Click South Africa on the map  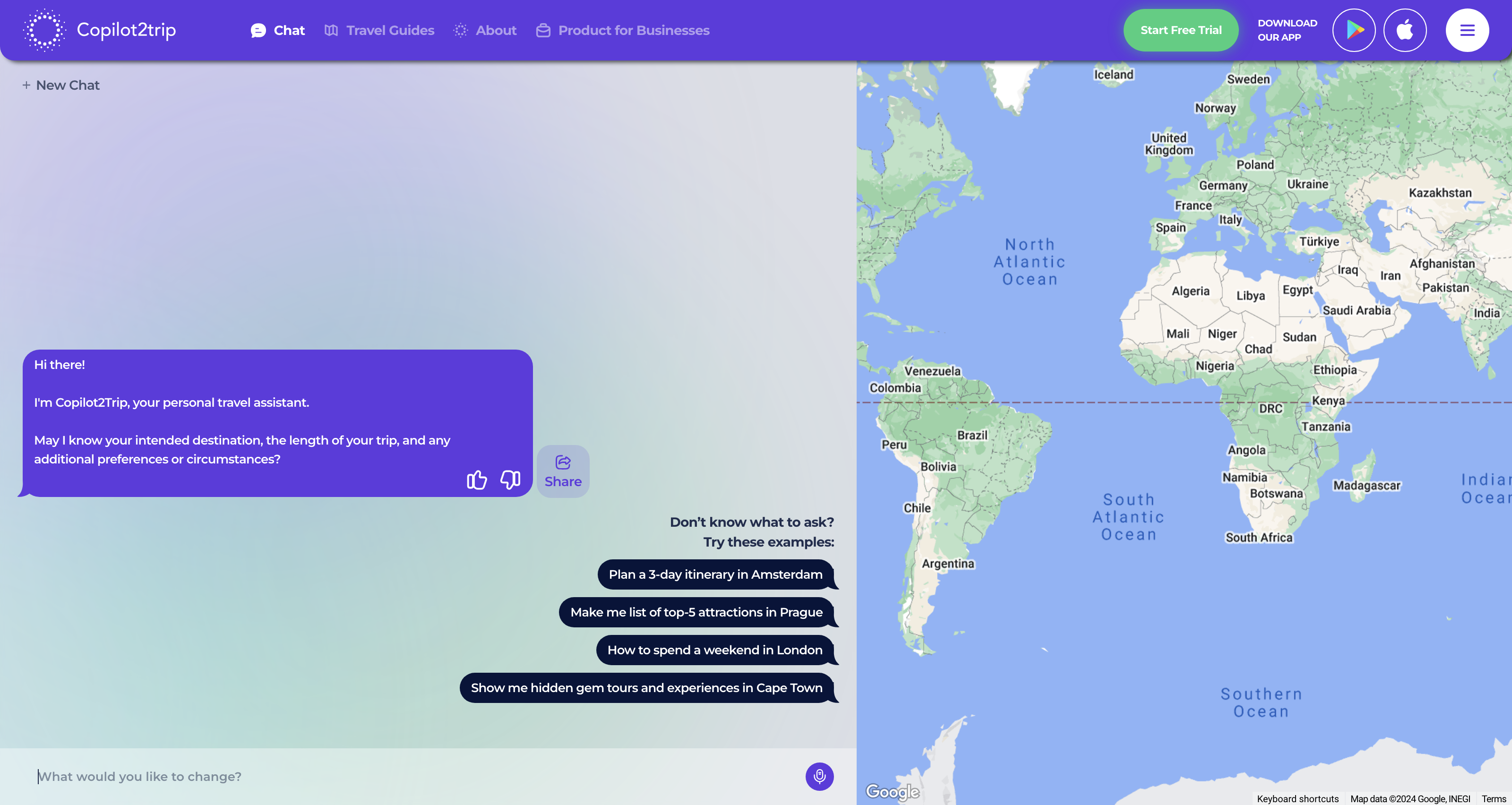[1259, 538]
